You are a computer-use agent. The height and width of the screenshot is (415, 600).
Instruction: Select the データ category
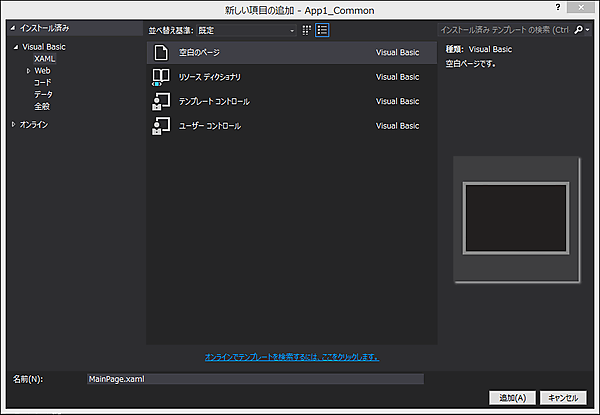(x=43, y=94)
